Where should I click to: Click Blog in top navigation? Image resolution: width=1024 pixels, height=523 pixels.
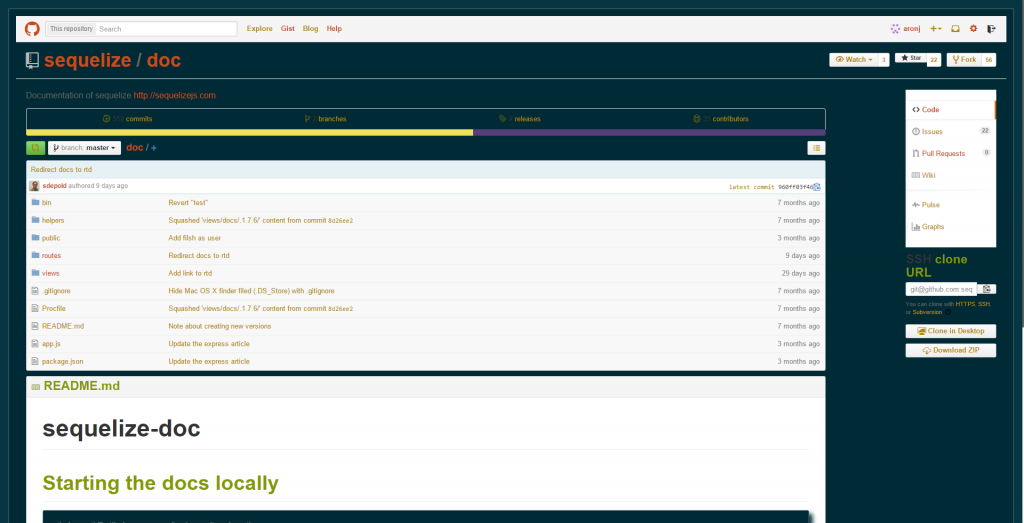pos(310,29)
